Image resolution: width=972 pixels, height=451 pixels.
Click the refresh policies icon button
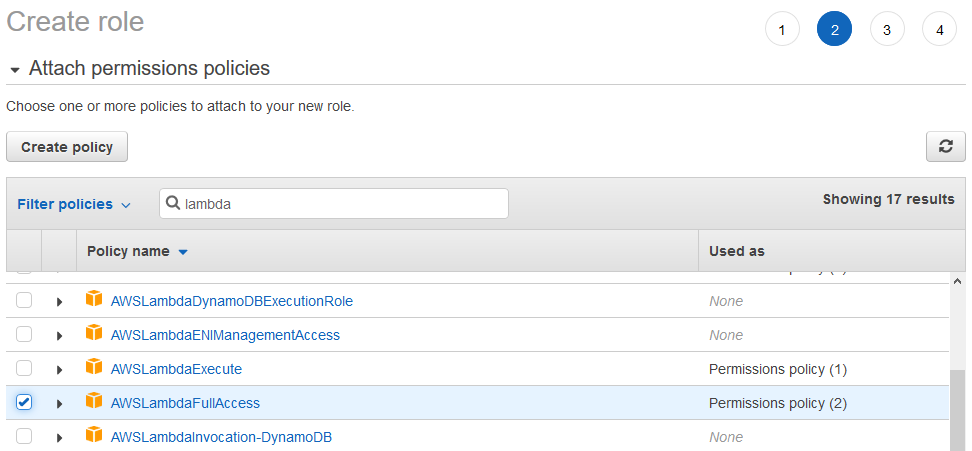tap(945, 147)
